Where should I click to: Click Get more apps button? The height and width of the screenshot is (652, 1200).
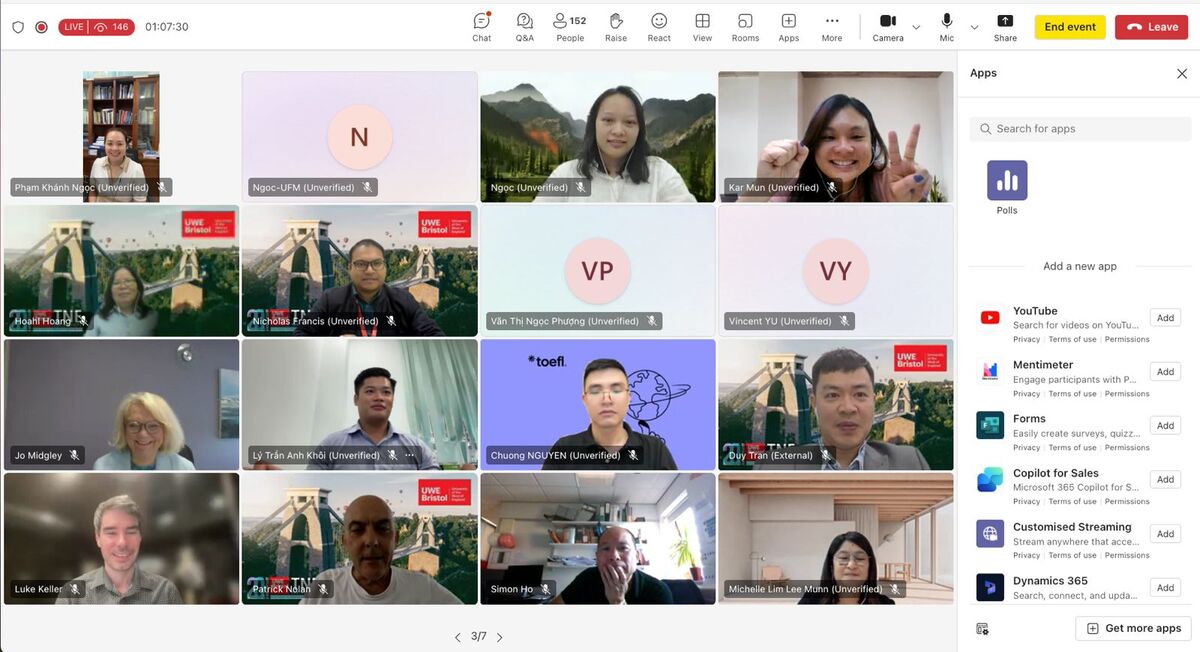1133,628
